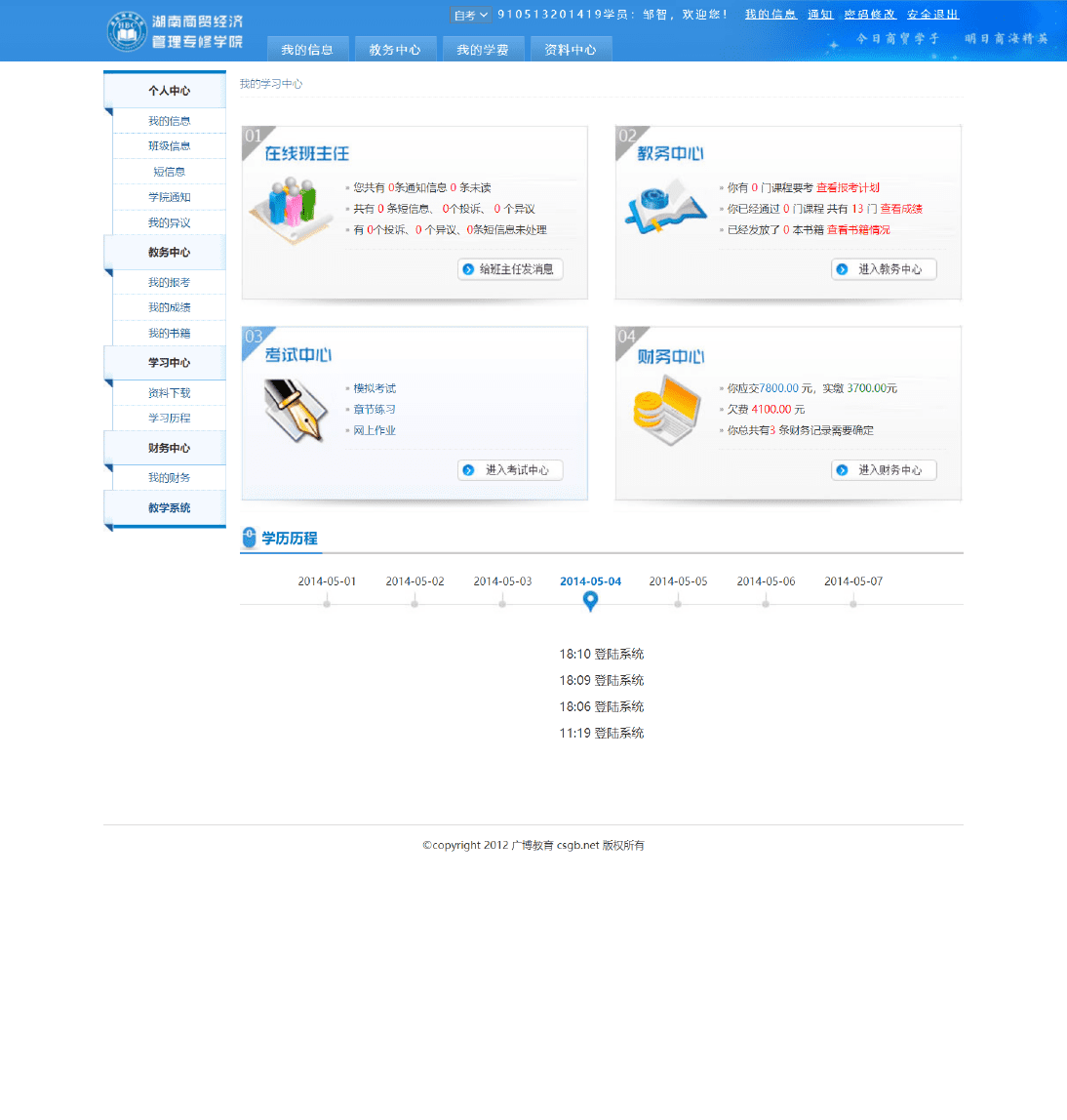Click the 进入财务中心 button
This screenshot has height=1120, width=1067.
(x=884, y=469)
